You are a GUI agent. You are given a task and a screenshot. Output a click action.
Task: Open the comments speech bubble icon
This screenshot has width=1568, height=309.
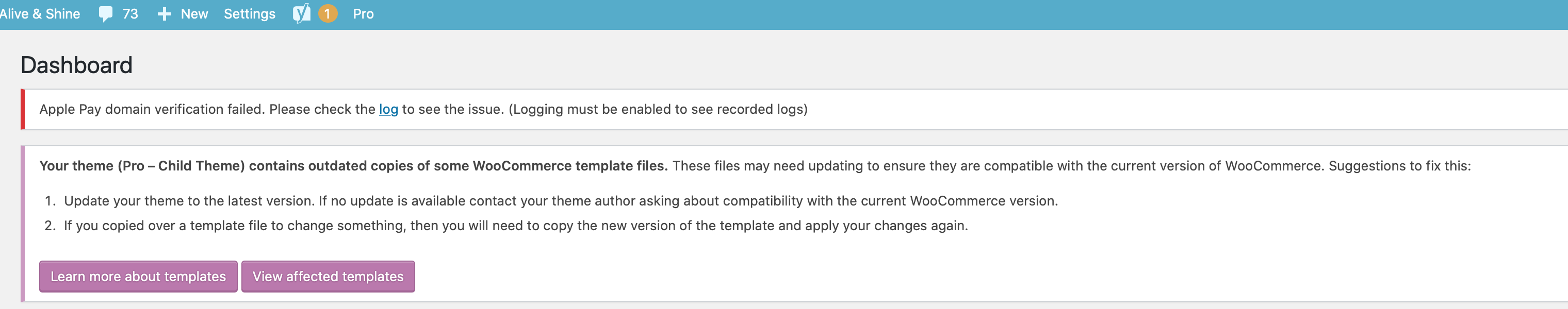pyautogui.click(x=105, y=14)
